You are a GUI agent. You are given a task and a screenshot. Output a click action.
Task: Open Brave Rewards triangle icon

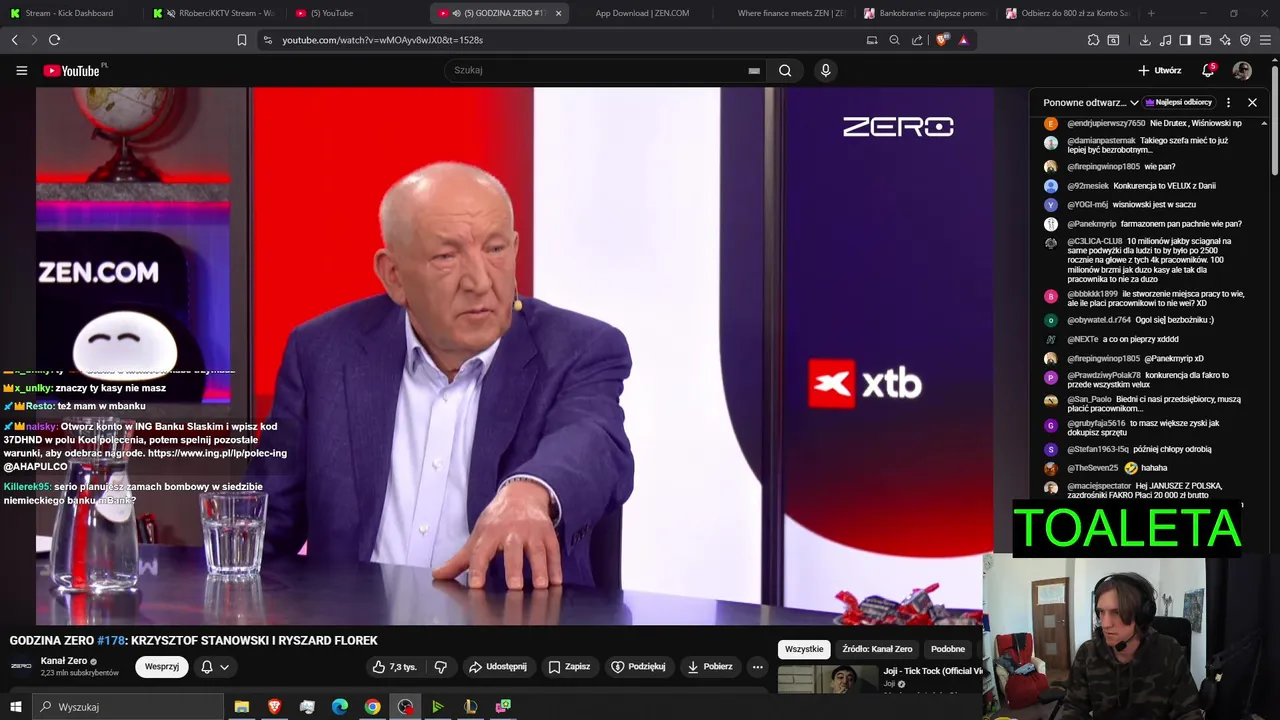(963, 40)
